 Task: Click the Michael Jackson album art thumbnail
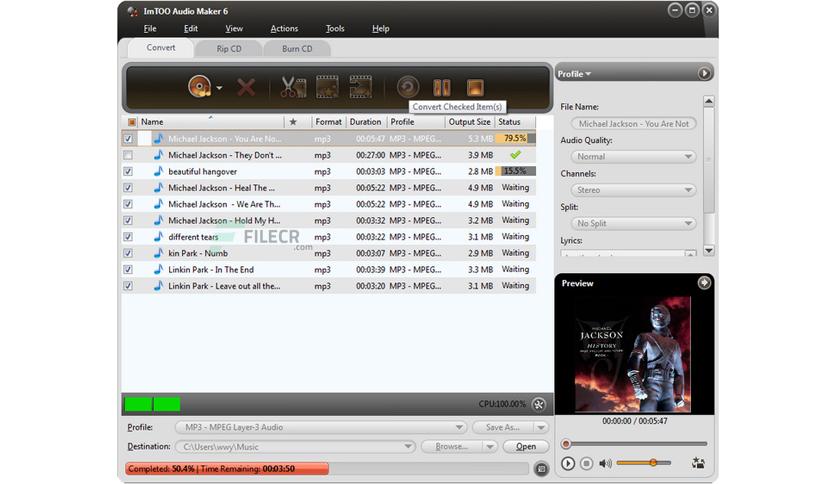(633, 354)
